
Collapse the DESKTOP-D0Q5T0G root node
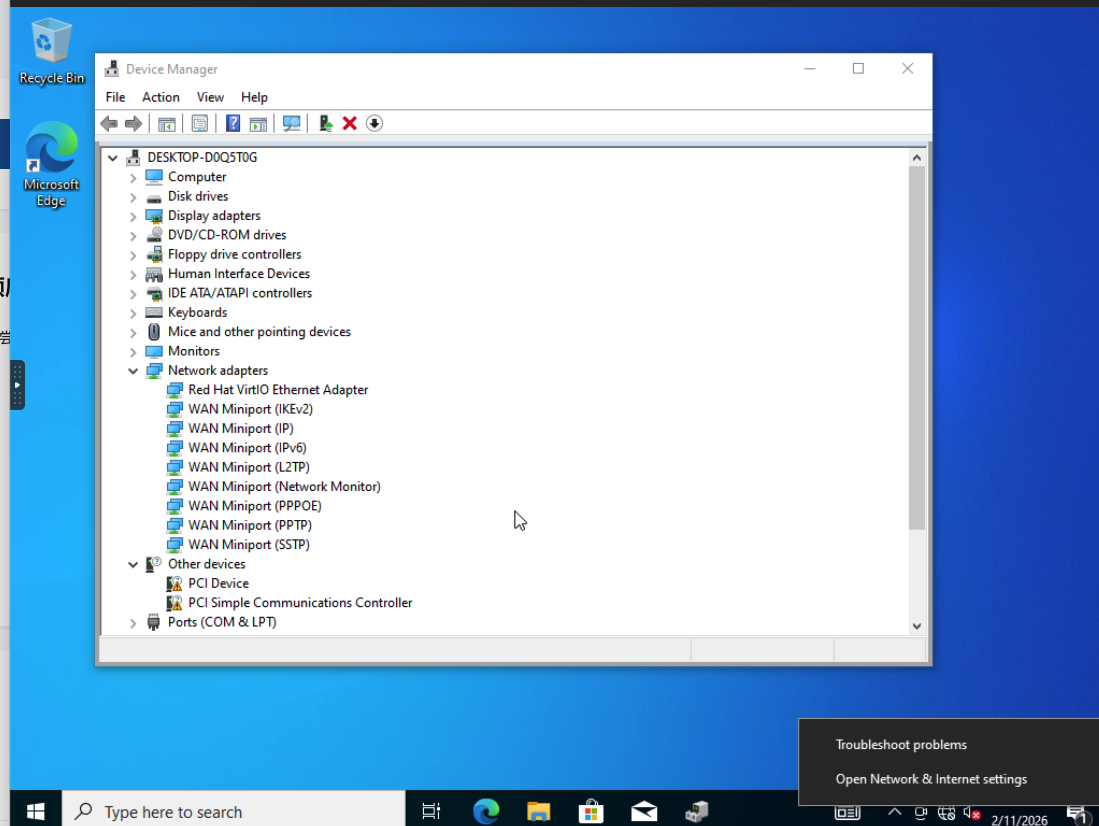(x=113, y=158)
